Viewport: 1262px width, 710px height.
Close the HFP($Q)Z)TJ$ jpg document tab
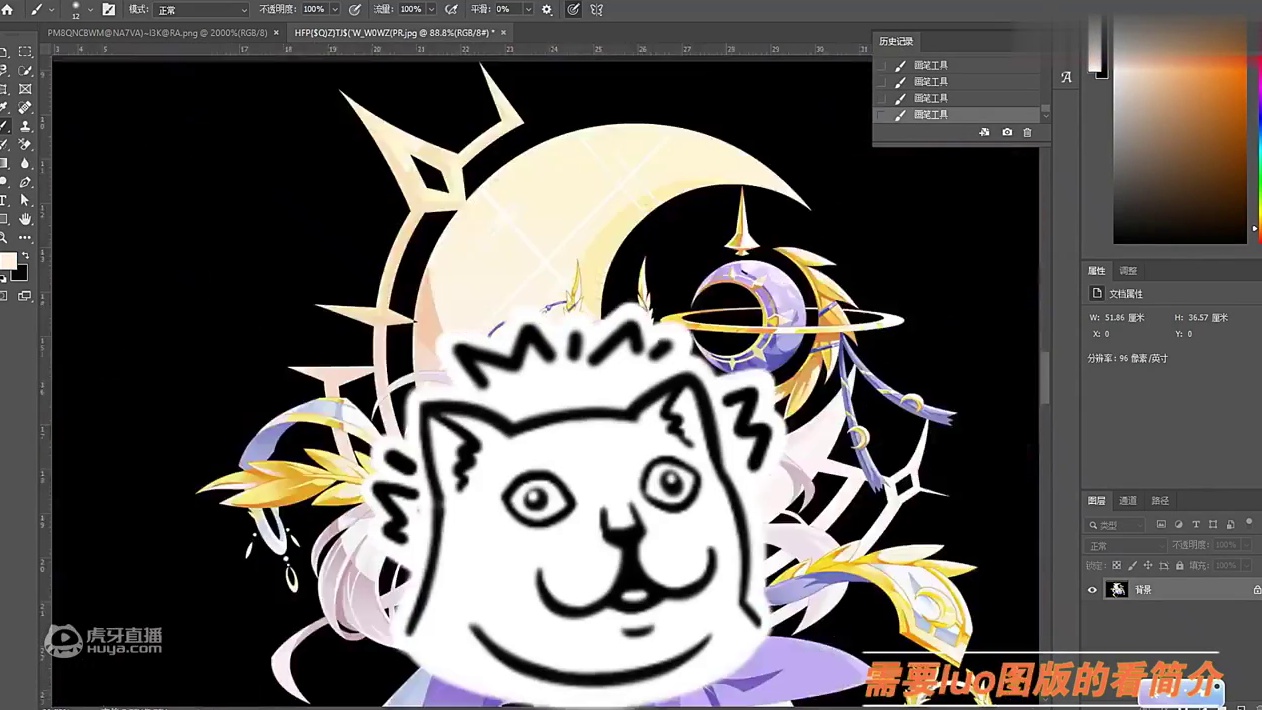503,33
